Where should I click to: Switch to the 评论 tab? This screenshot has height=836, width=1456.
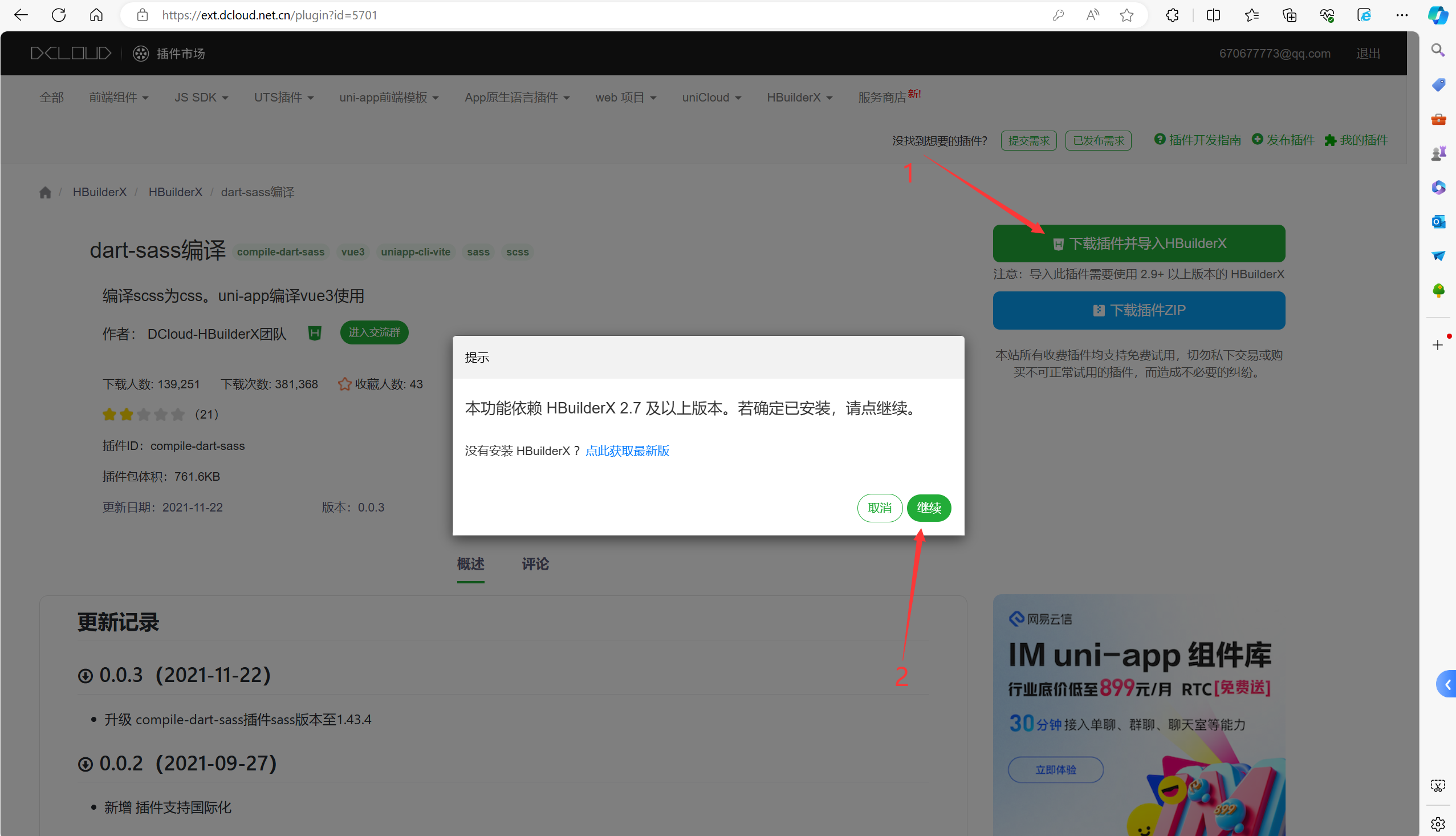point(535,564)
